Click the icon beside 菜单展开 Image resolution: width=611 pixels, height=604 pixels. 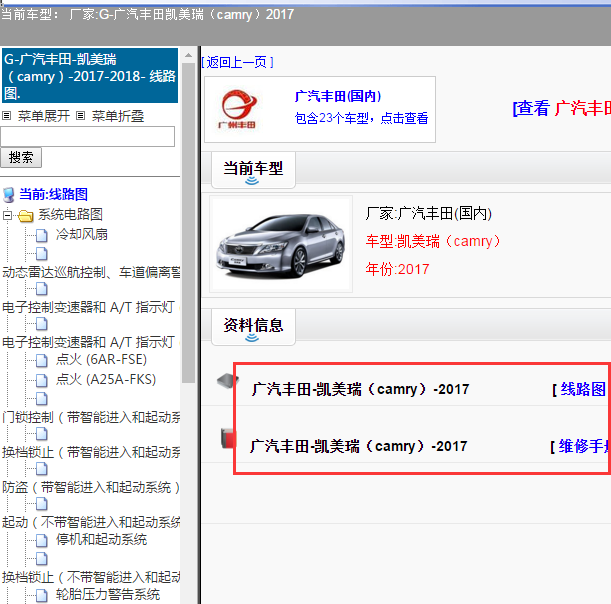(7, 116)
